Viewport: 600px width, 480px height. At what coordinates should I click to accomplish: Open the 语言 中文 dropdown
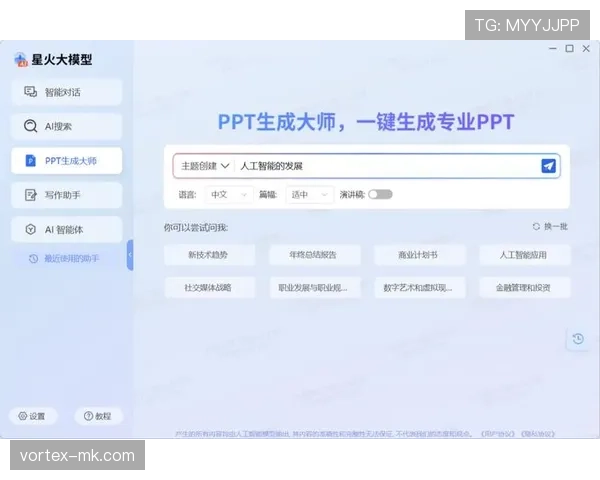click(x=229, y=194)
